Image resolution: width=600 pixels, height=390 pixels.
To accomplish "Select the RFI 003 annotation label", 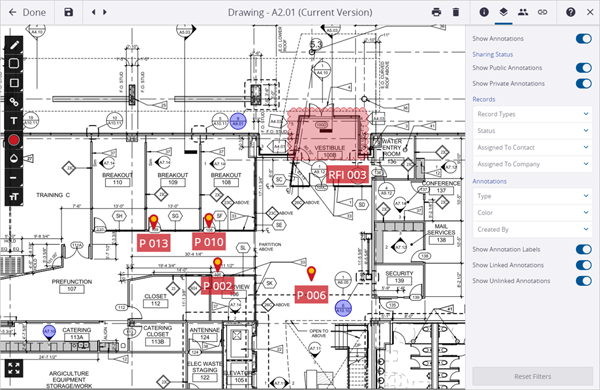I will tap(347, 175).
